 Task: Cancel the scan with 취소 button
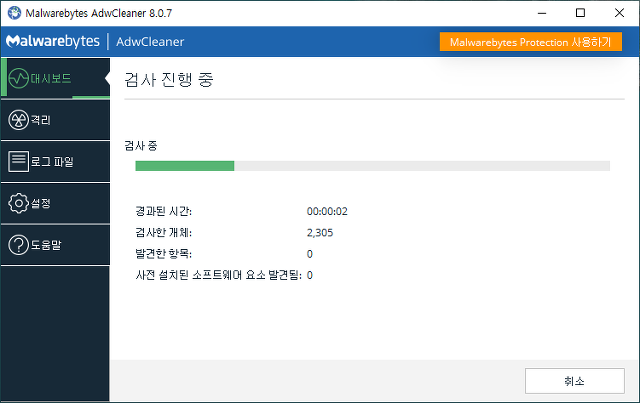coord(575,381)
